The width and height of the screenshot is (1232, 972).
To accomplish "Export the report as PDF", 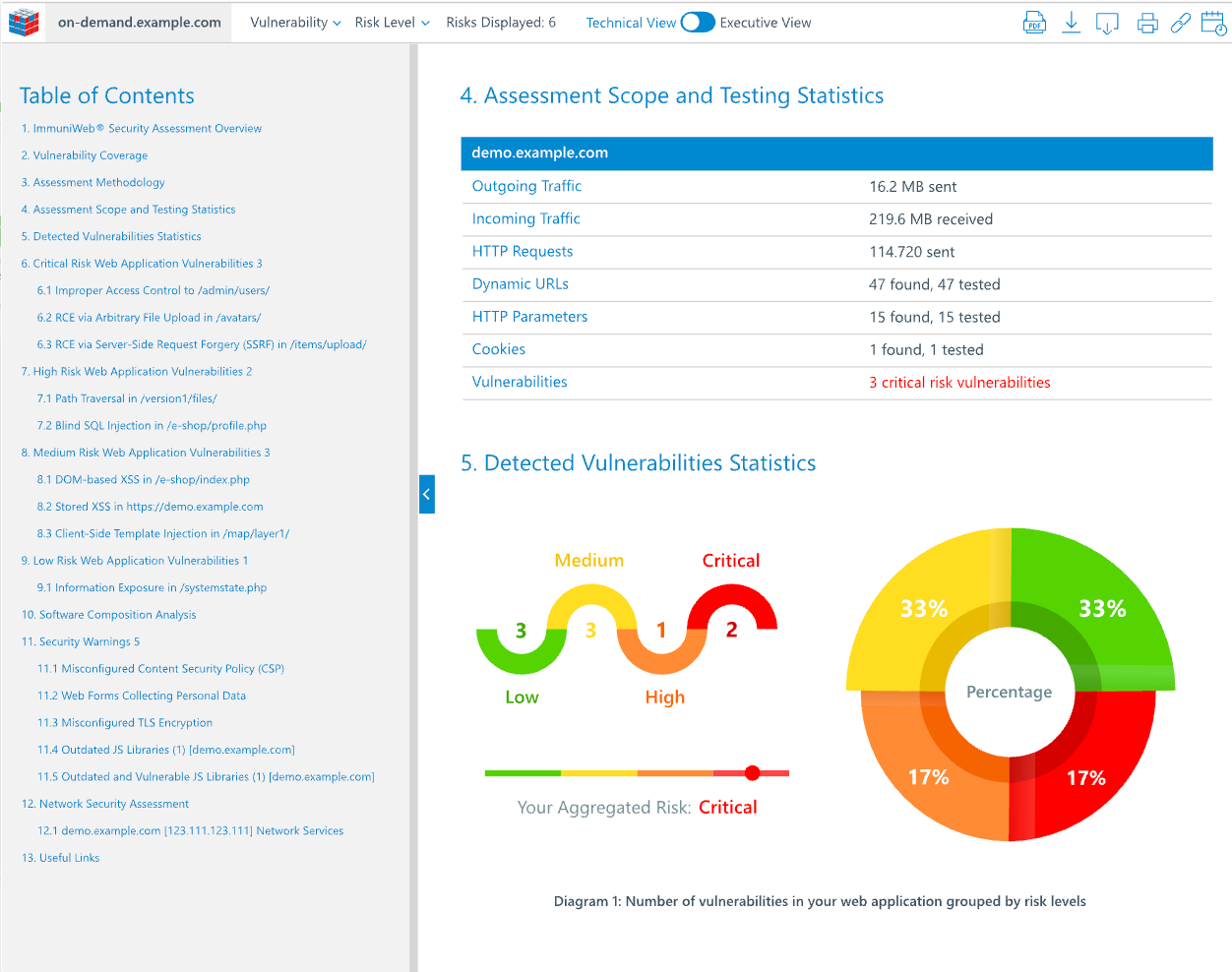I will (x=1034, y=23).
